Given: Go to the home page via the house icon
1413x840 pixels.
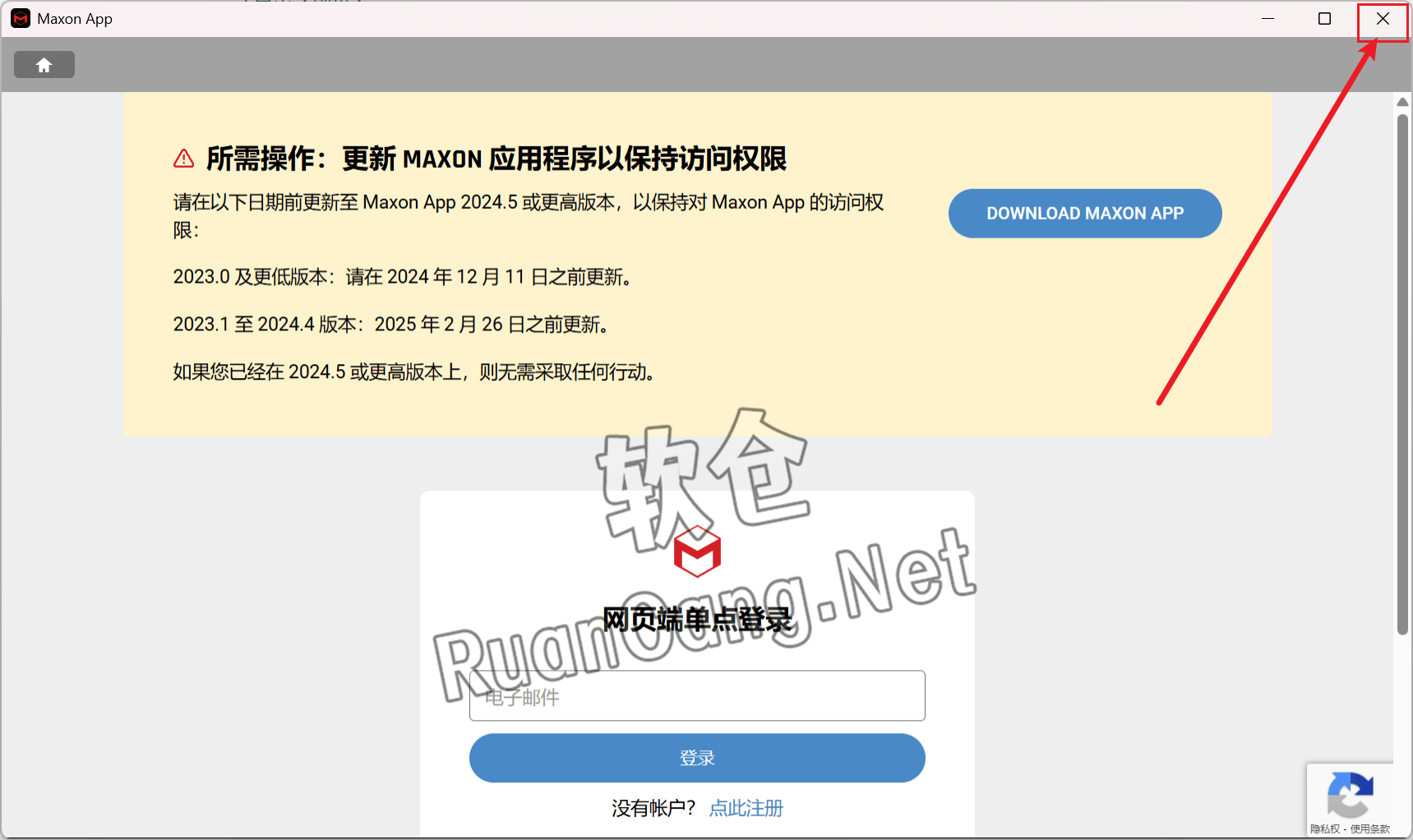Looking at the screenshot, I should (44, 65).
